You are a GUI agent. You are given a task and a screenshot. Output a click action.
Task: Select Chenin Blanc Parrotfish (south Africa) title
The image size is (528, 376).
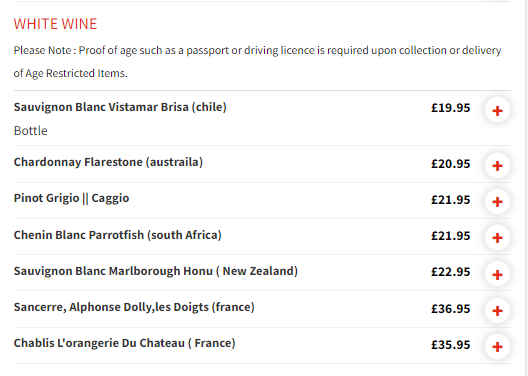coord(118,235)
